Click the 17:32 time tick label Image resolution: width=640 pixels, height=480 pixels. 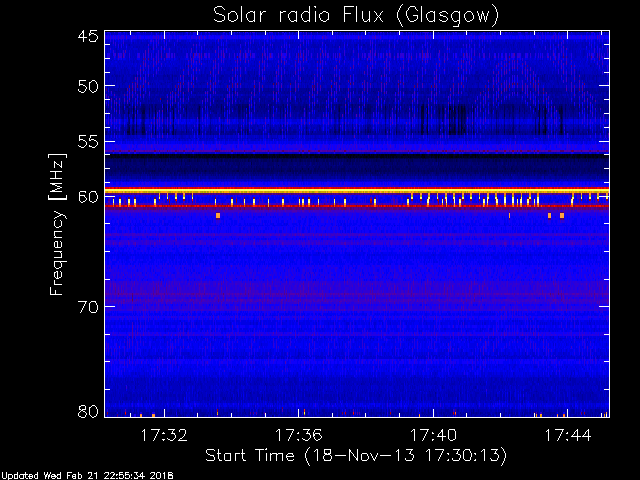coord(164,436)
